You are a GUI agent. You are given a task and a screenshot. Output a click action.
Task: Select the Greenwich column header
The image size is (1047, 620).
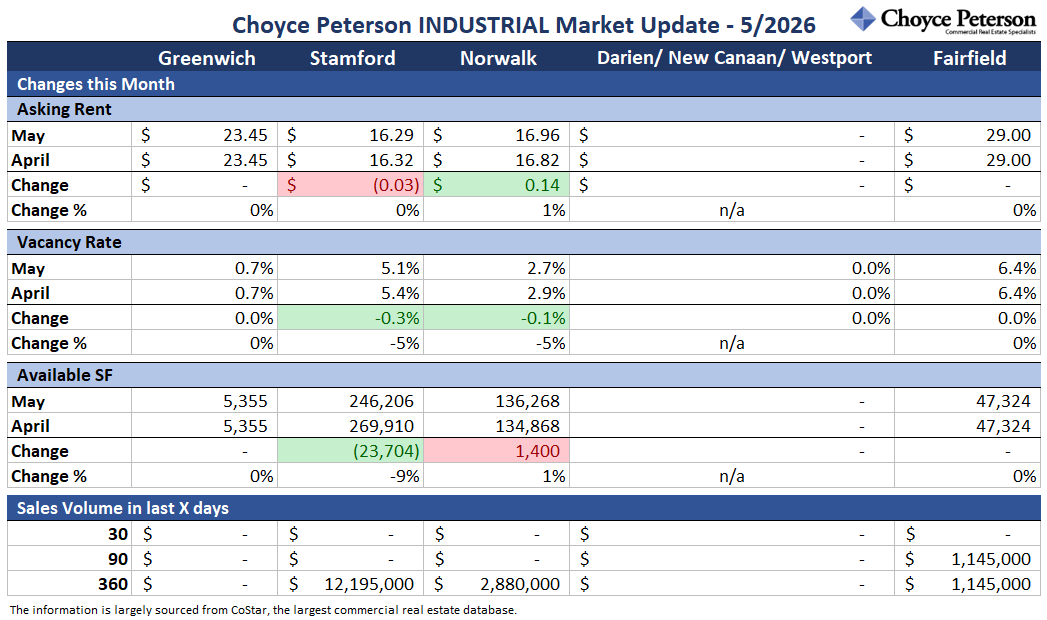pos(206,58)
